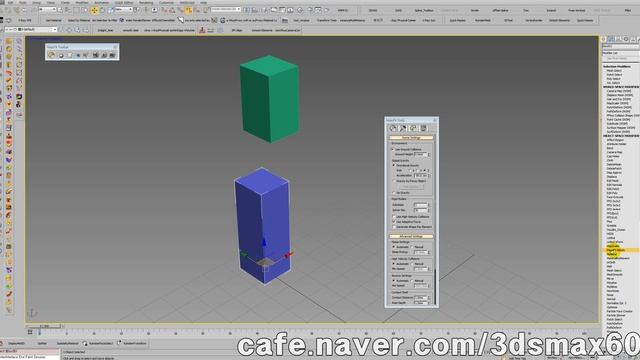The width and height of the screenshot is (640, 360).
Task: Open Display Options tab in MassFX Tools
Action: 423,128
